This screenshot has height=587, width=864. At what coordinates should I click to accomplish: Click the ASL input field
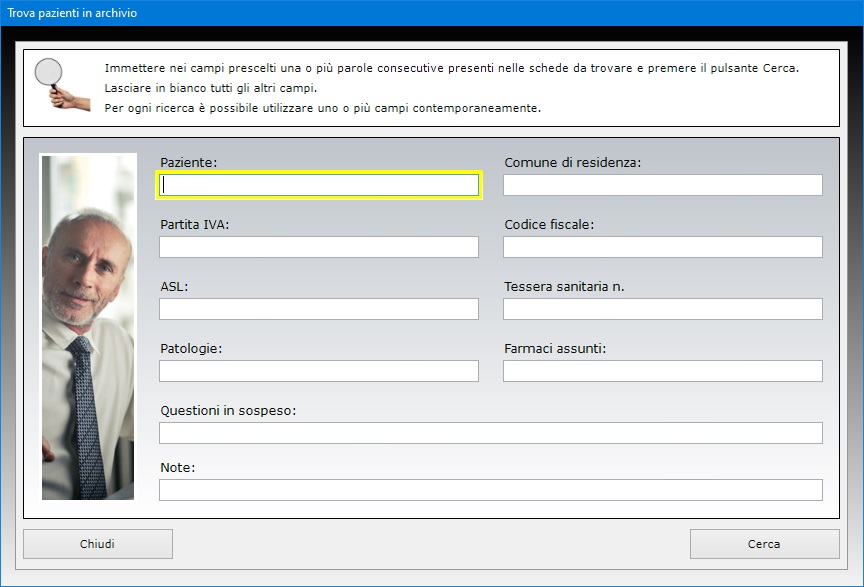pos(319,309)
